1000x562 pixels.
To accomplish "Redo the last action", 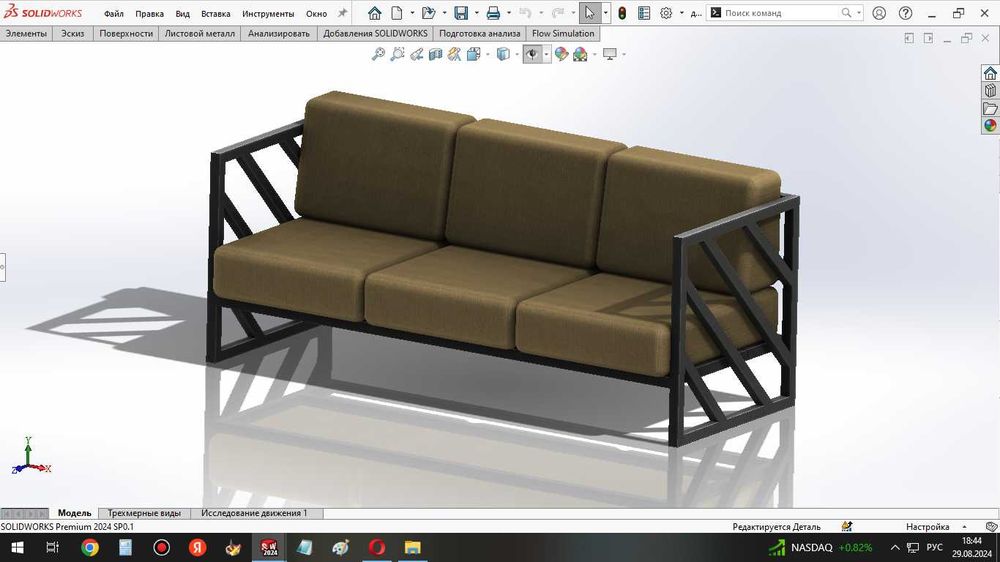I will pos(557,13).
